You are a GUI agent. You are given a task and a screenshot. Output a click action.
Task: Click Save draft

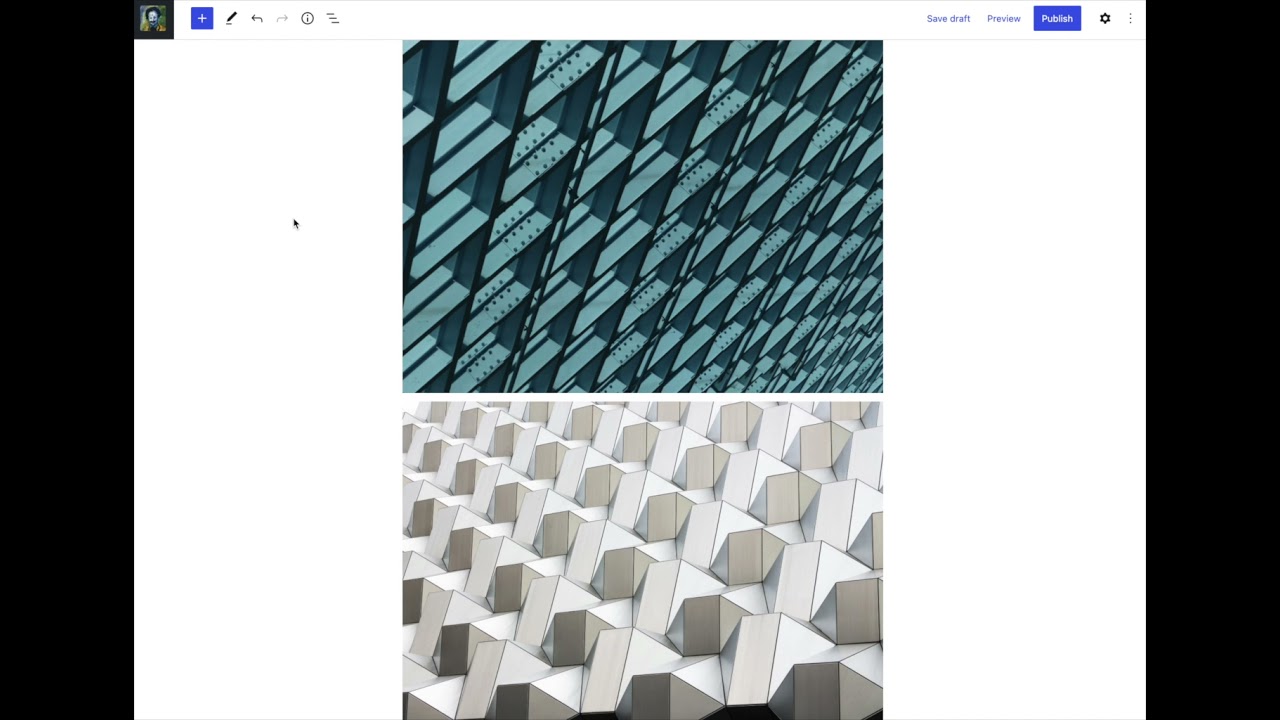click(x=948, y=19)
